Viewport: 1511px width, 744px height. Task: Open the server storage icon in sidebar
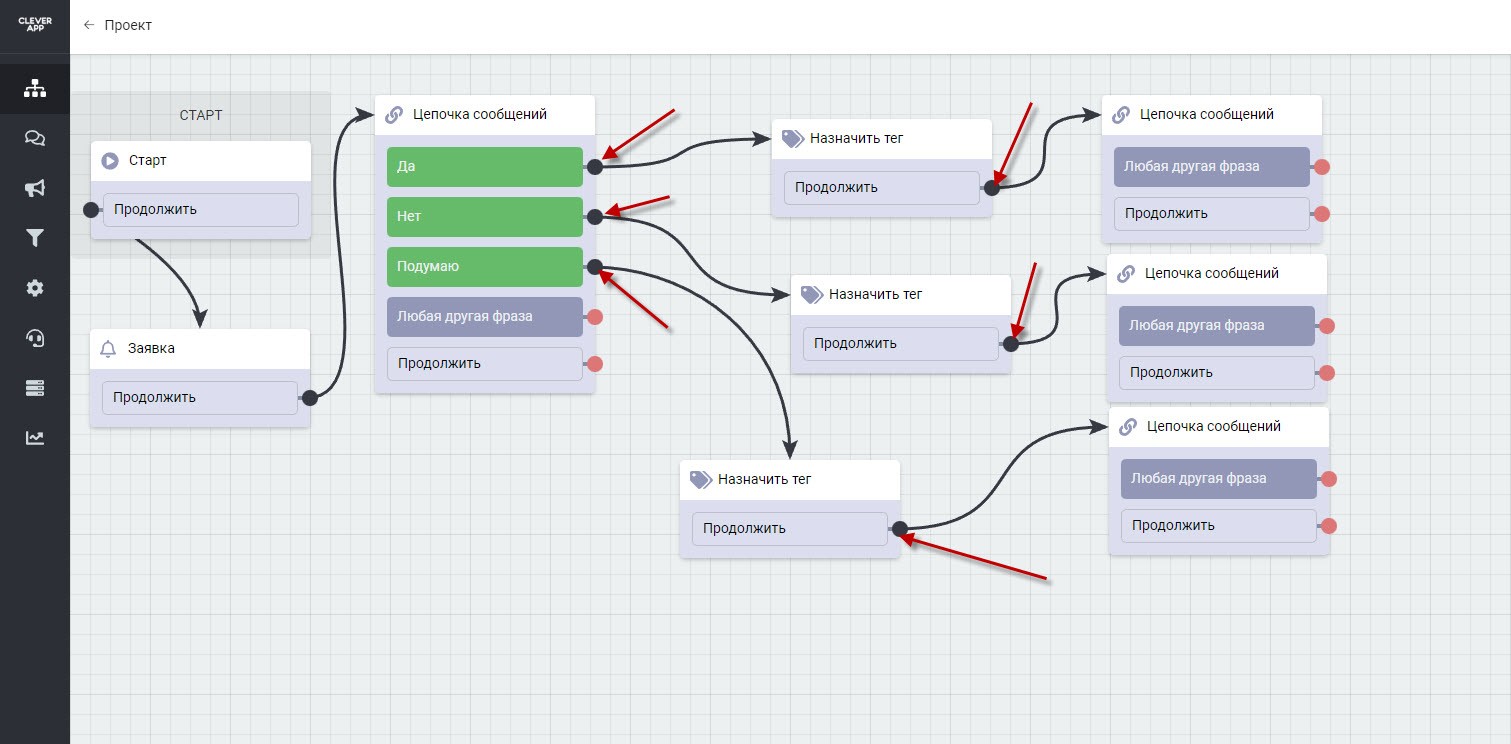(35, 388)
